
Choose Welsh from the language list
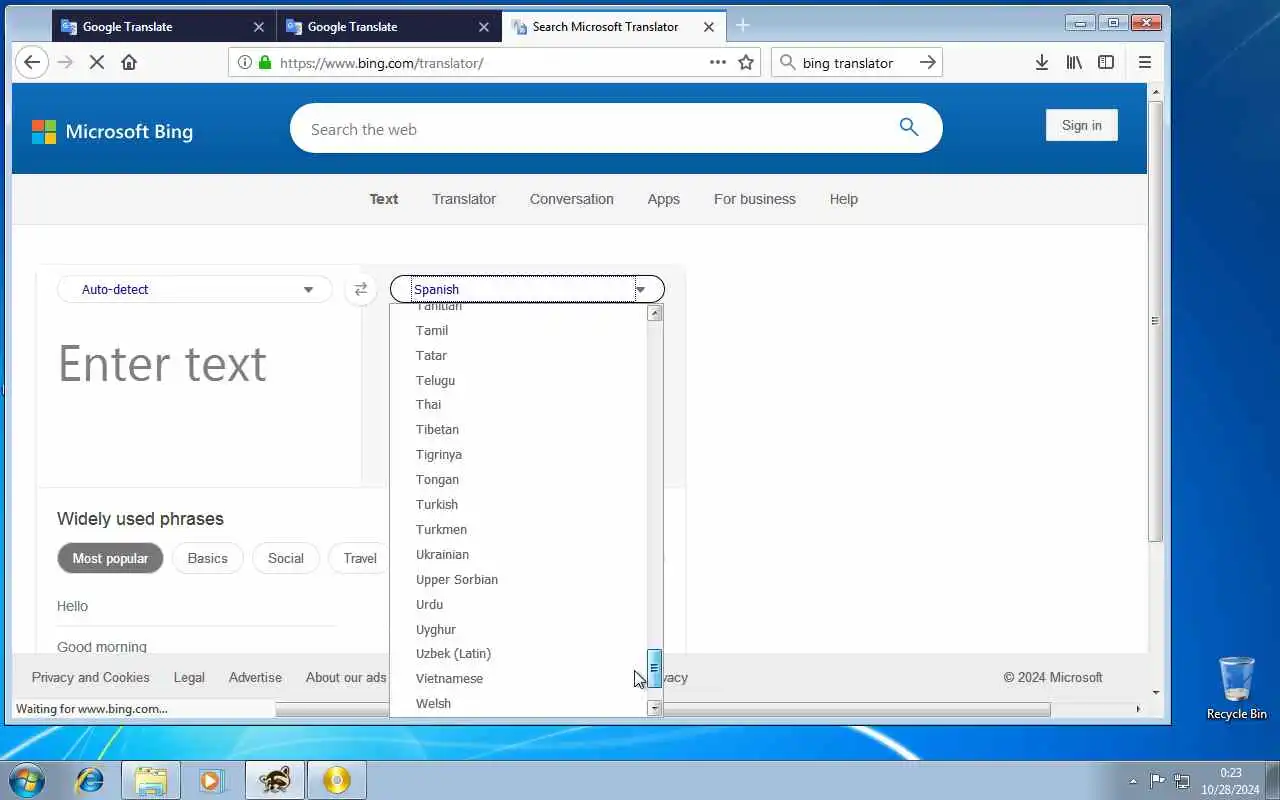[x=519, y=703]
